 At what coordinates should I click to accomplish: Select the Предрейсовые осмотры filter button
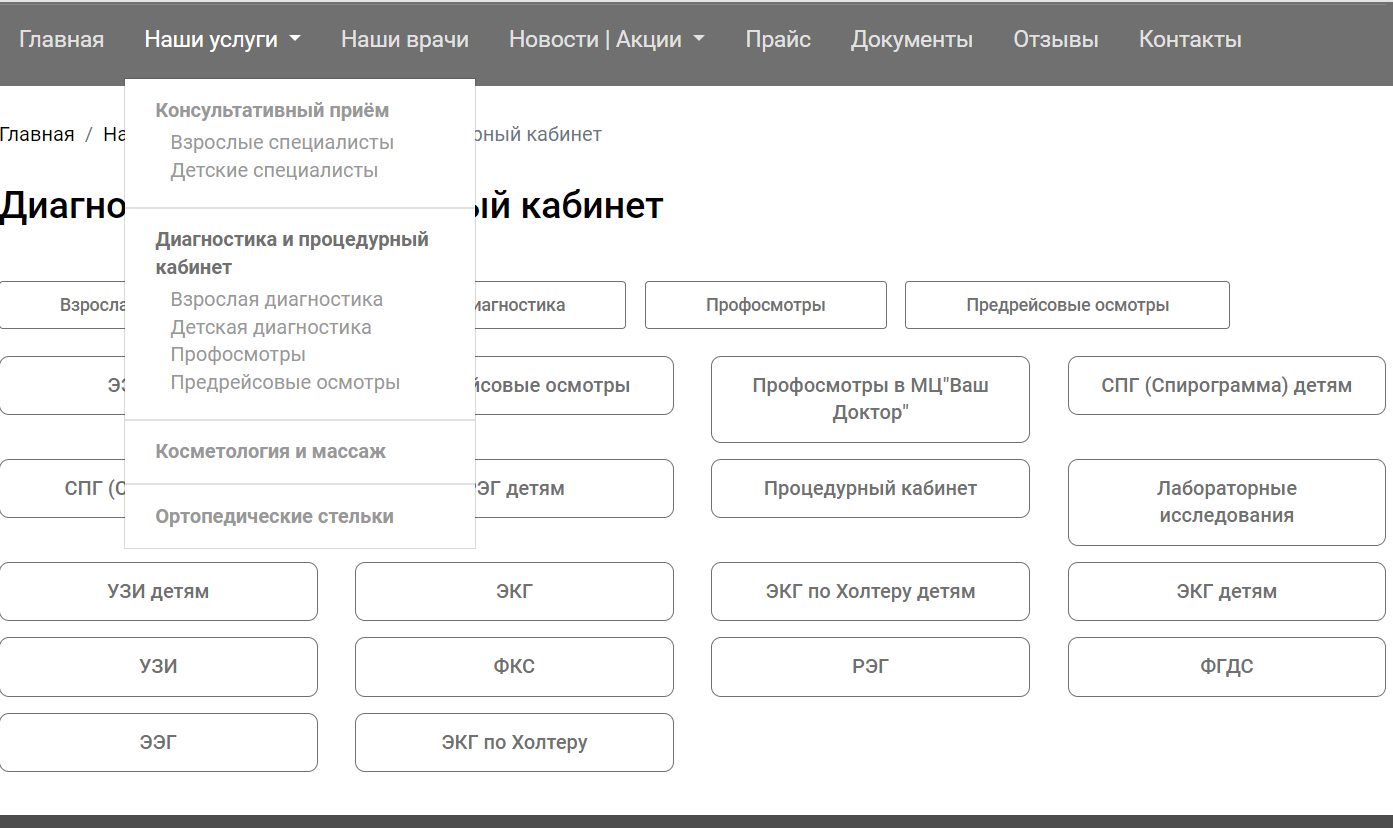[x=1066, y=305]
